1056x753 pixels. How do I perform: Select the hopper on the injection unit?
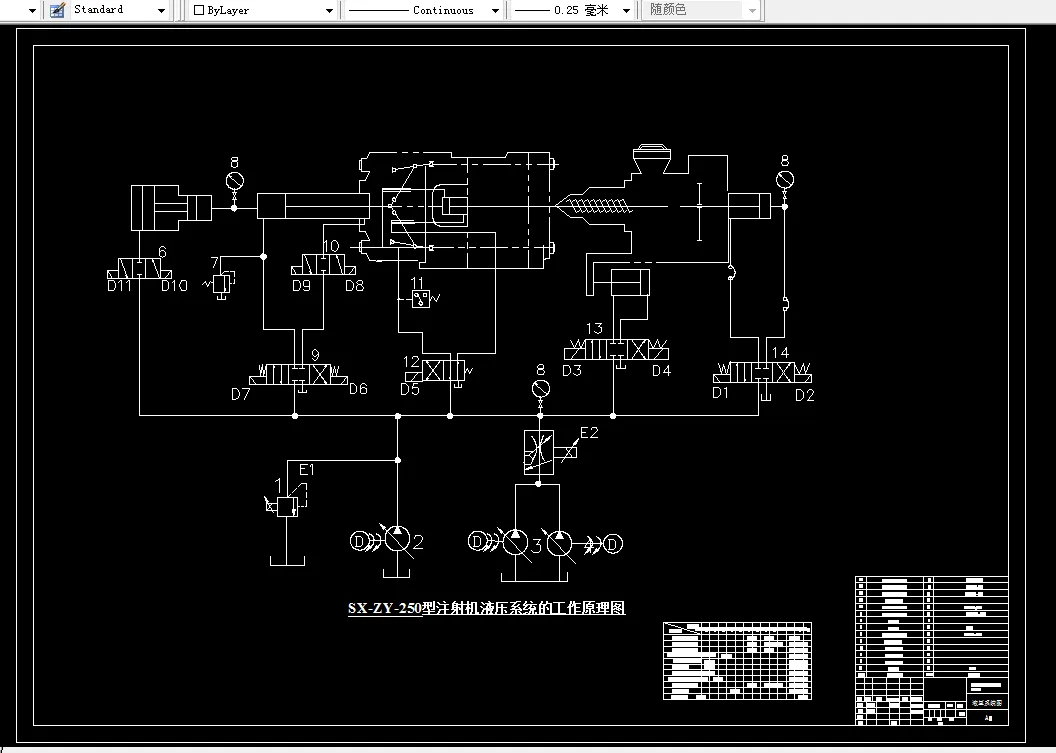tap(652, 158)
